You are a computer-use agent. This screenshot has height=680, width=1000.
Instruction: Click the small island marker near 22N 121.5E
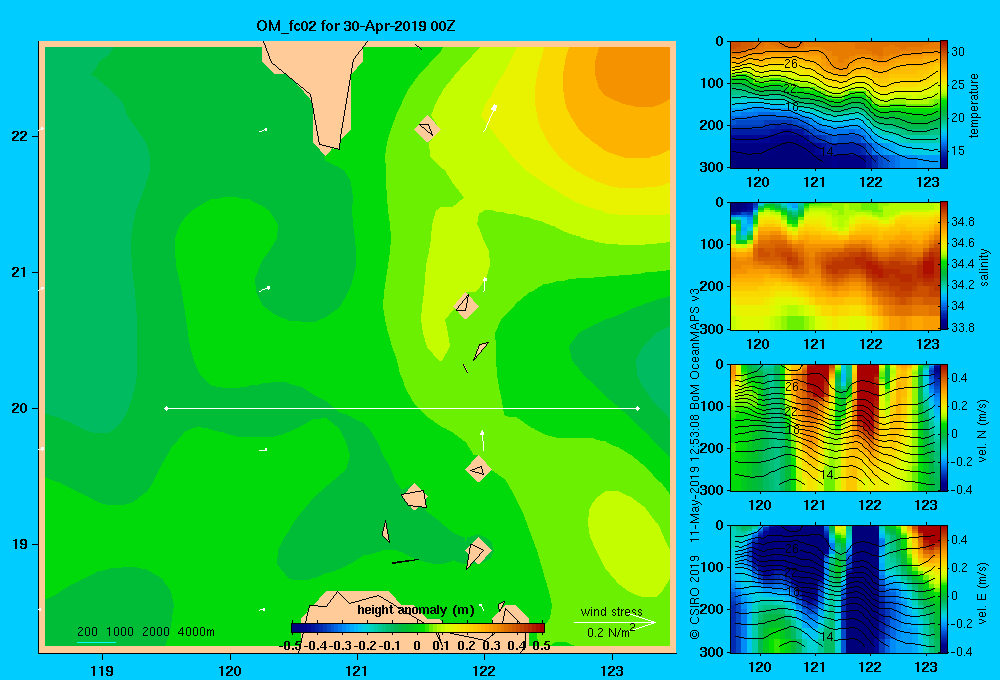427,129
